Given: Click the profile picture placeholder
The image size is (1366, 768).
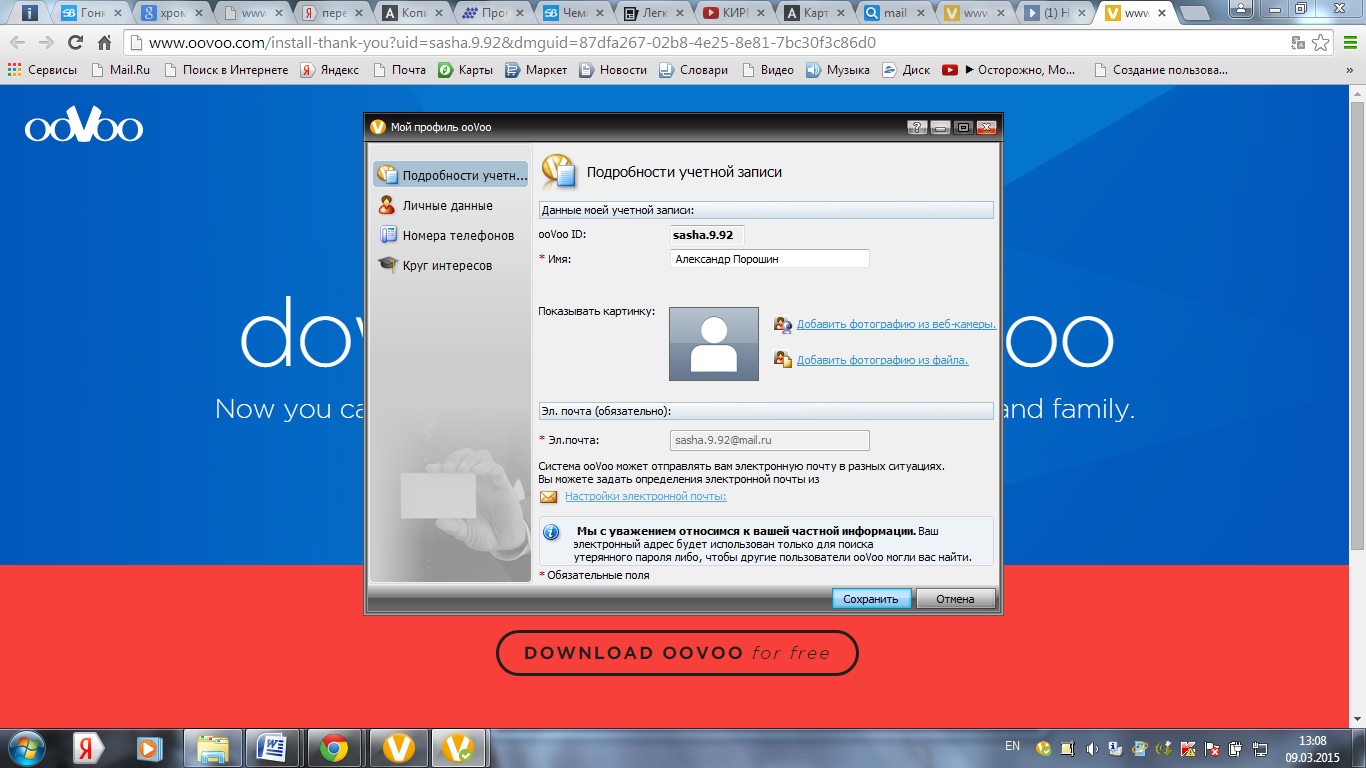Looking at the screenshot, I should pos(714,344).
